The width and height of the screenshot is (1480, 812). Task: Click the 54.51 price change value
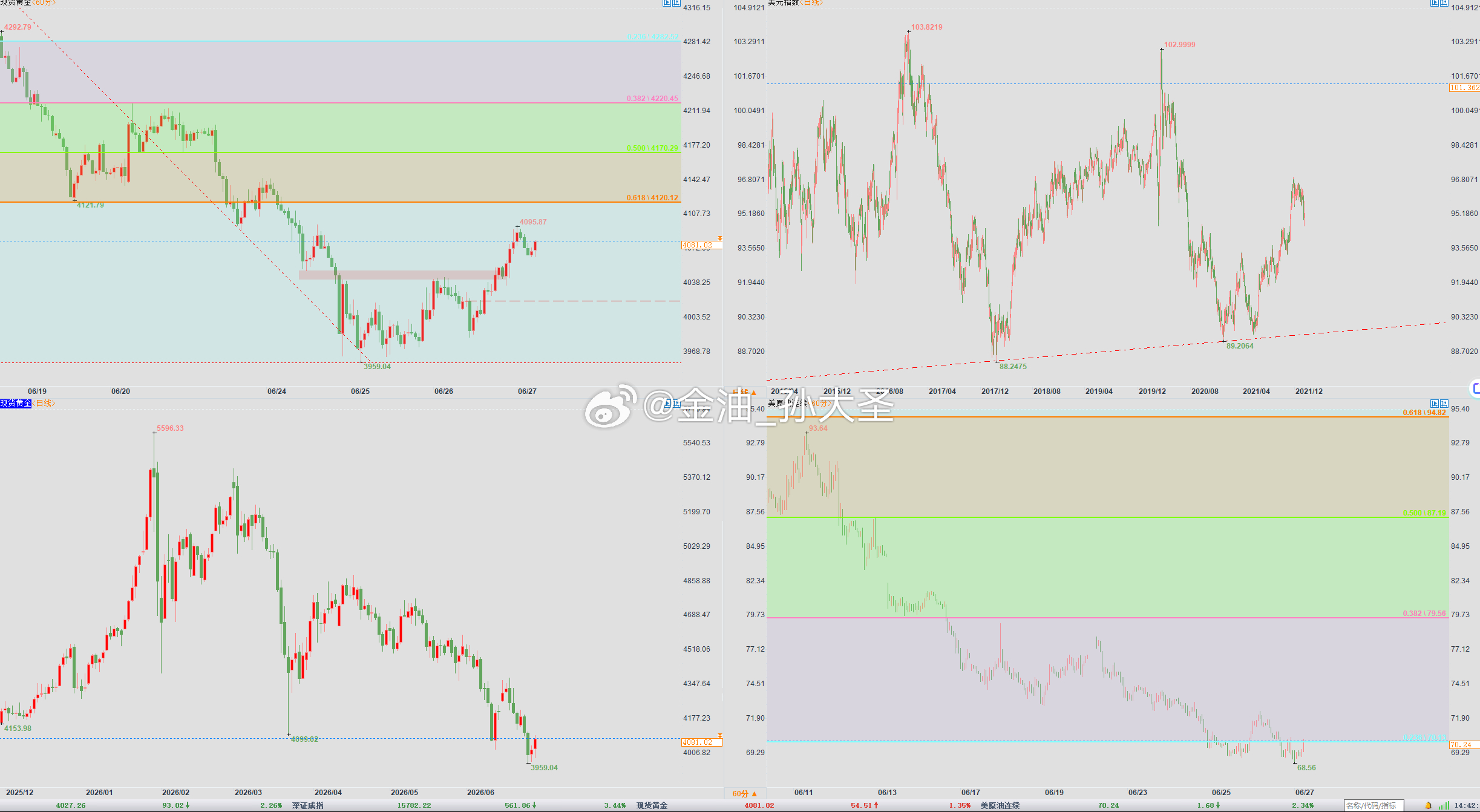pyautogui.click(x=865, y=805)
